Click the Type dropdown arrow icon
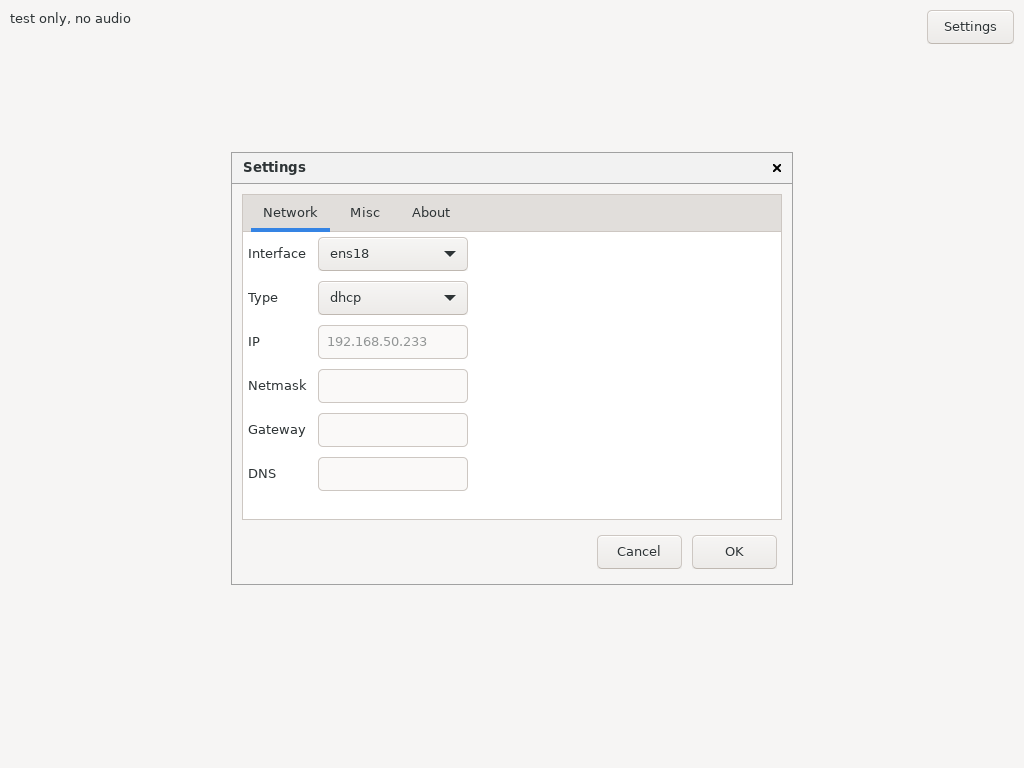Image resolution: width=1024 pixels, height=768 pixels. (450, 298)
